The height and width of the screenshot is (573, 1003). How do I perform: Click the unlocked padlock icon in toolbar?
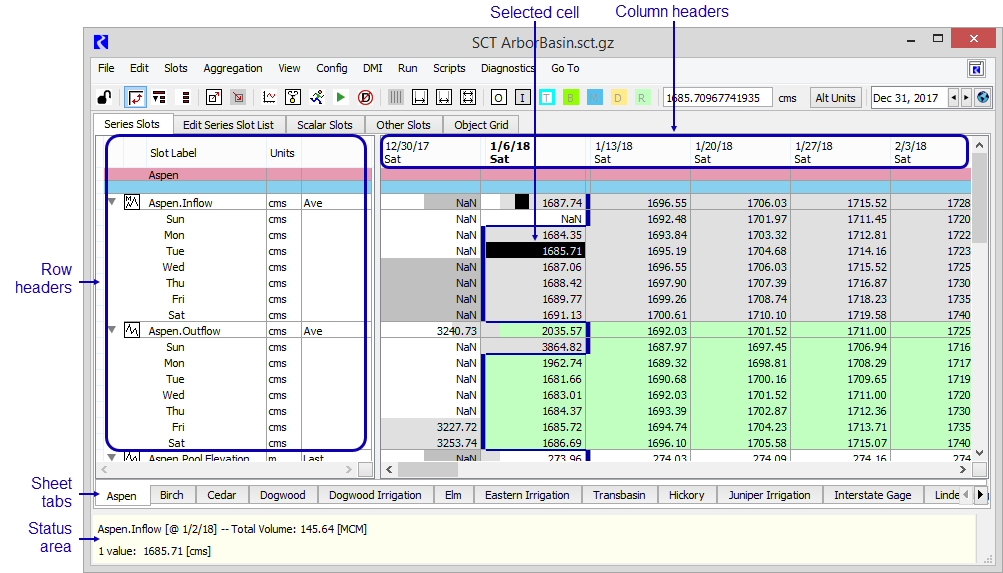point(103,98)
